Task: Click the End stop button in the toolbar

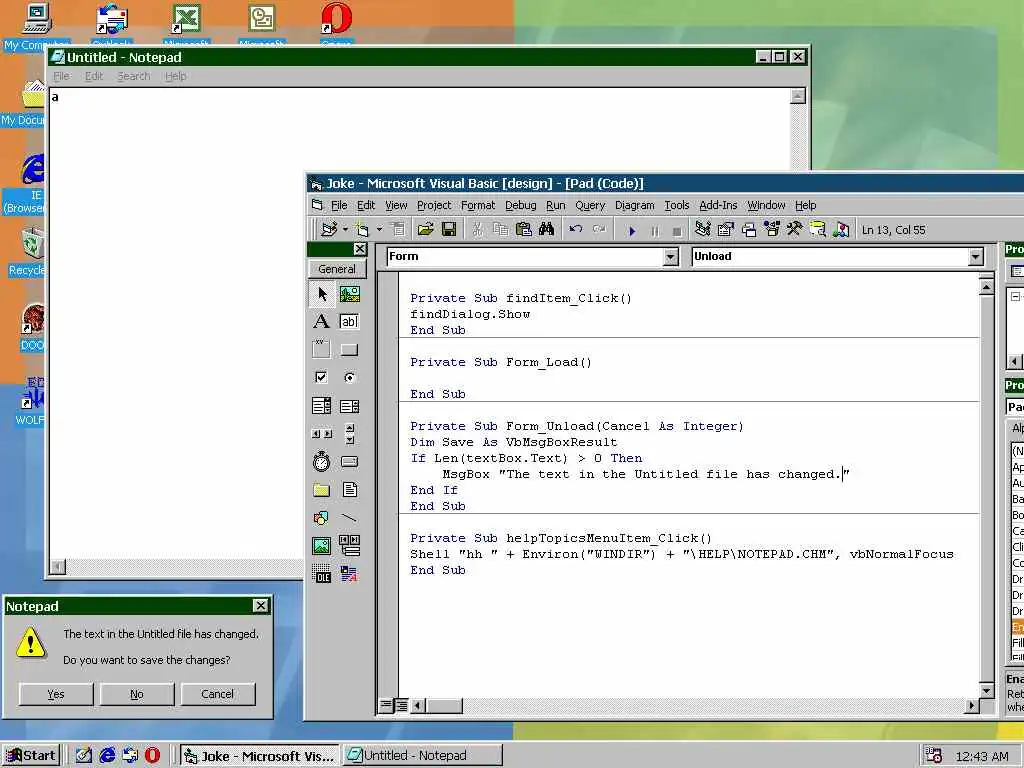Action: pyautogui.click(x=677, y=231)
